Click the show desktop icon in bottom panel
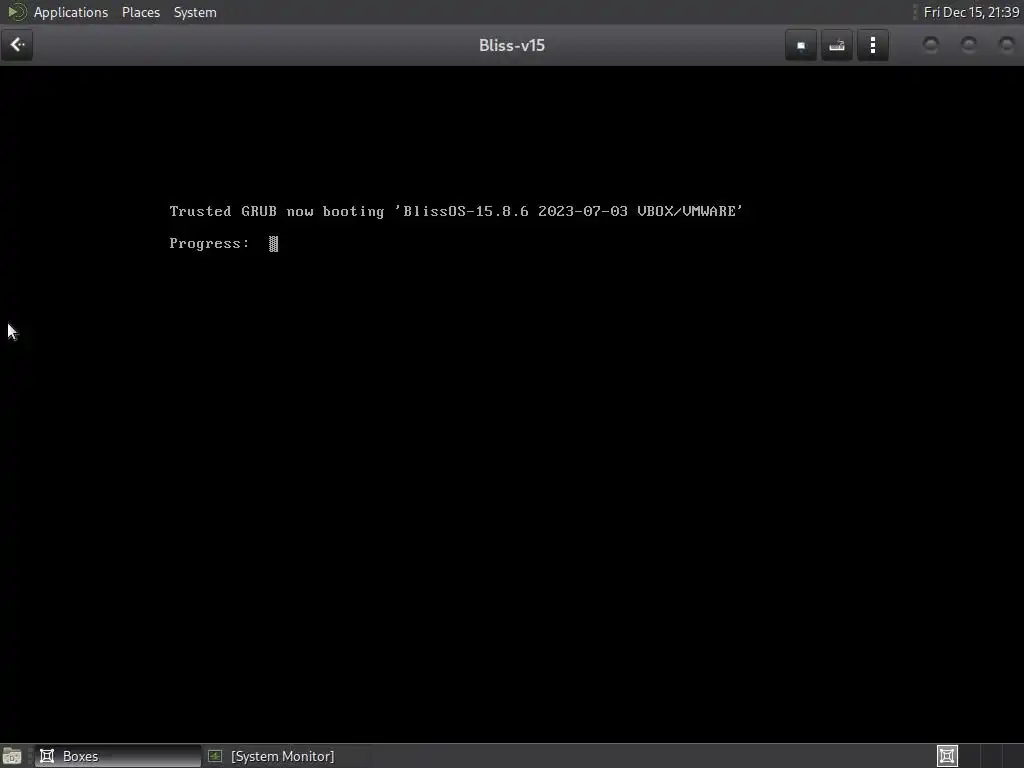1024x768 pixels. tap(12, 756)
